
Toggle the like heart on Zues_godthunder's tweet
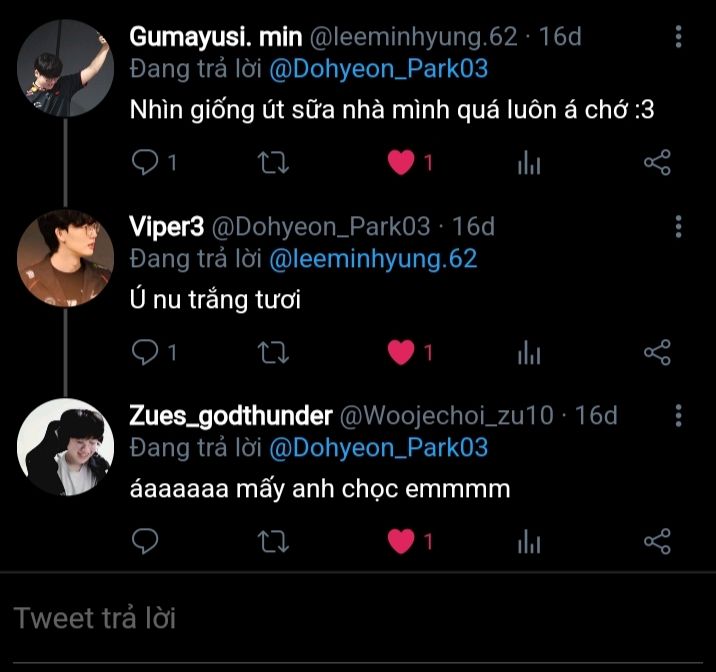click(x=401, y=542)
